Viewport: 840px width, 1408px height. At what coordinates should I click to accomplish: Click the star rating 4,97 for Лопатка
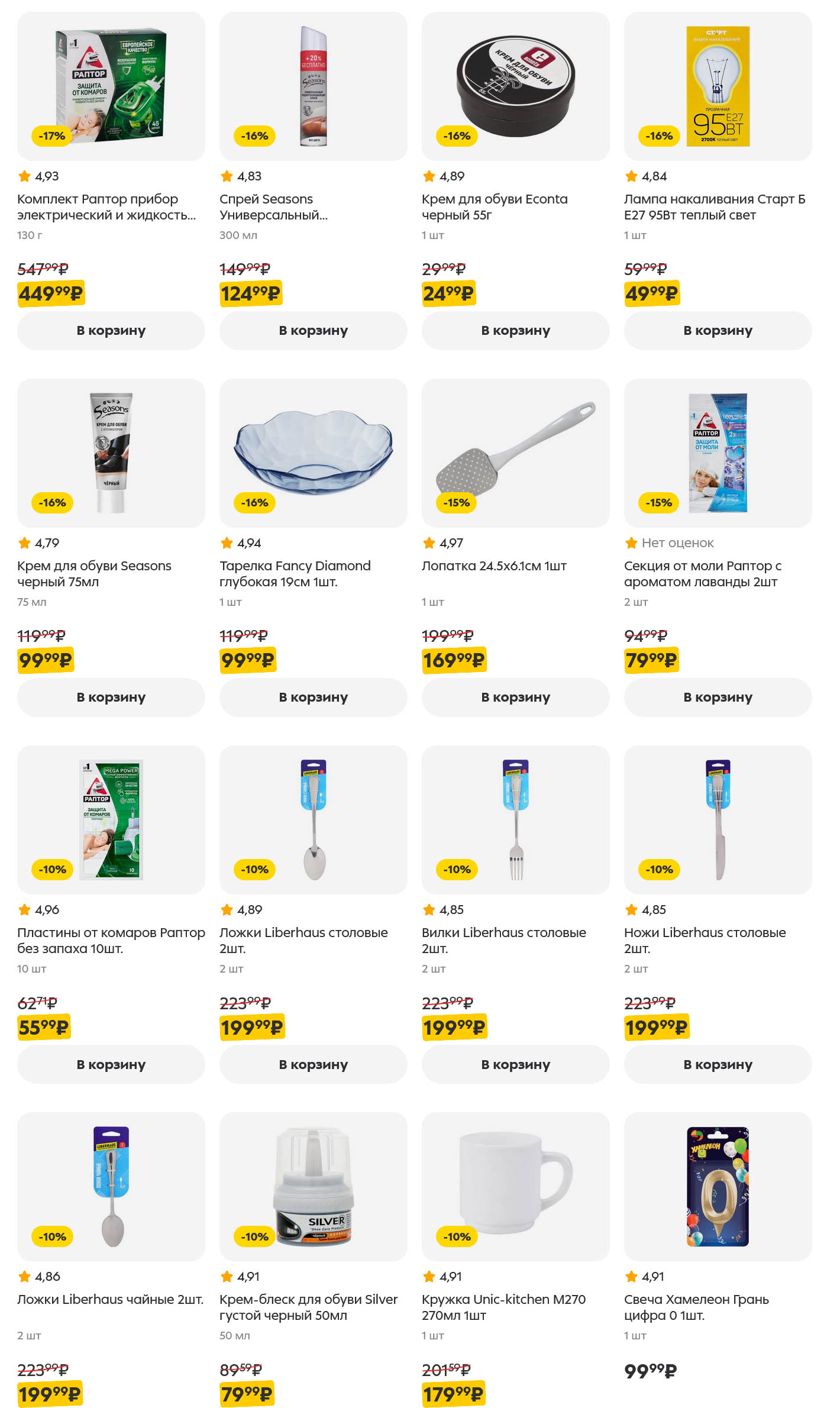tap(444, 543)
